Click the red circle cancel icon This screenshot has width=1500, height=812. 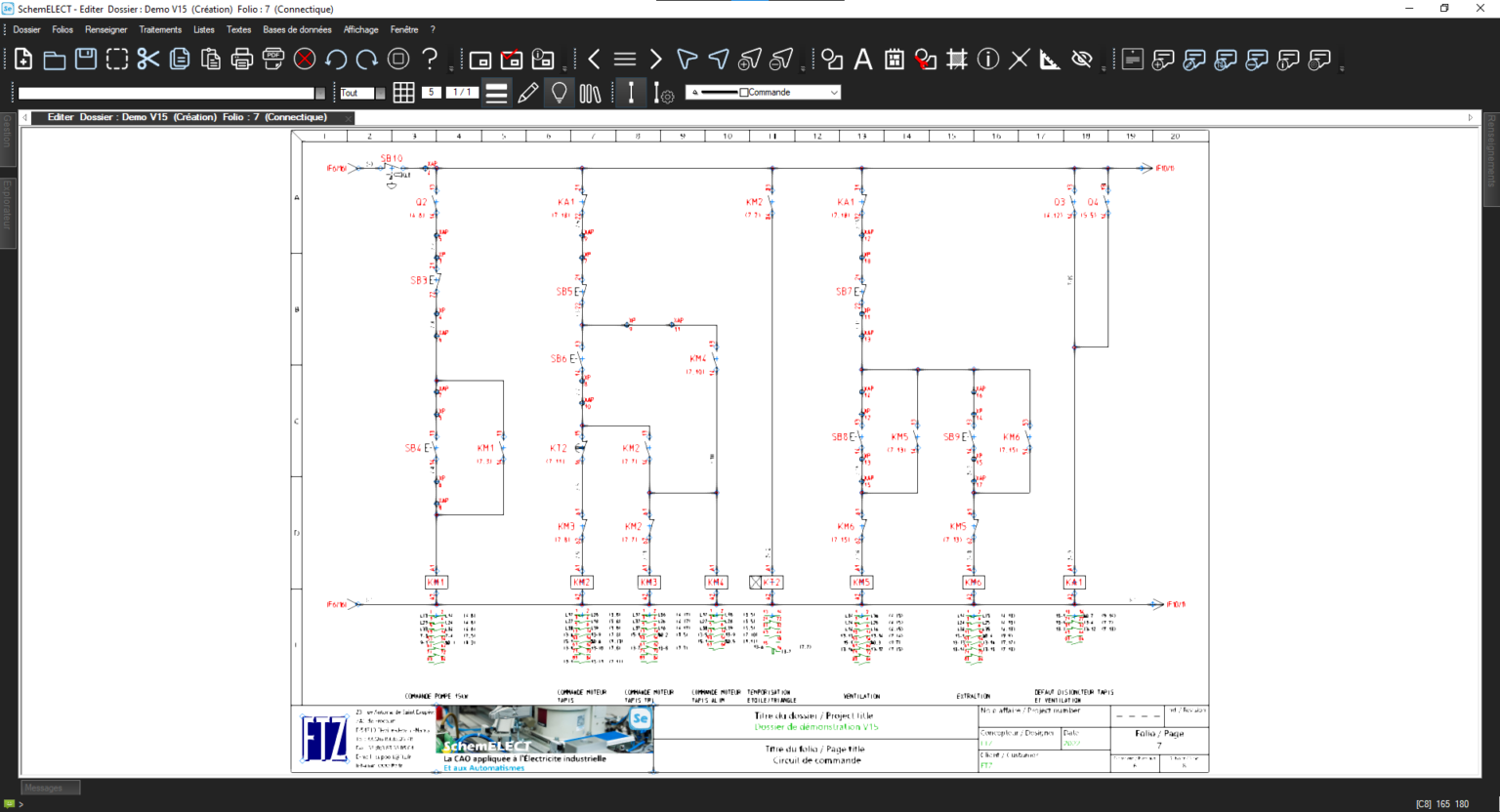(x=305, y=60)
